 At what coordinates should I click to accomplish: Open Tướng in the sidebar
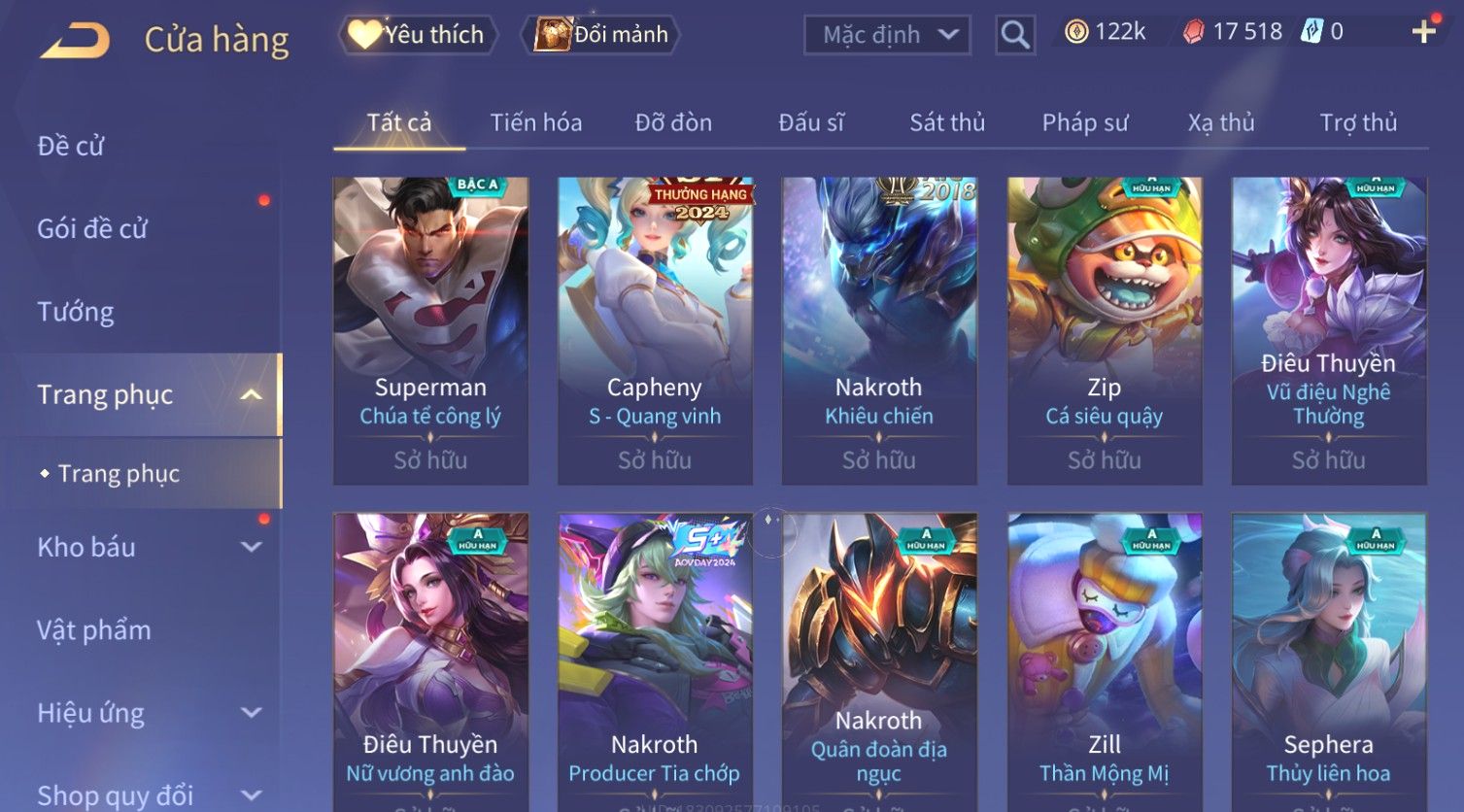point(76,312)
